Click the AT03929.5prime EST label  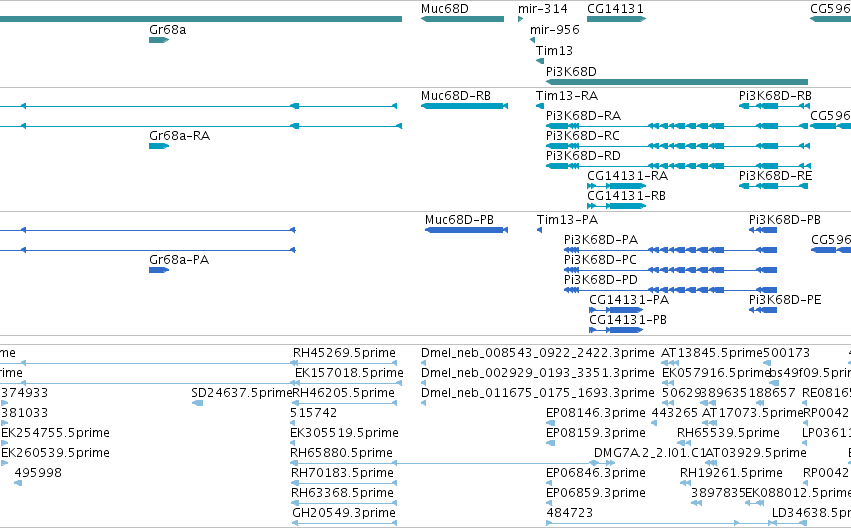pos(755,453)
